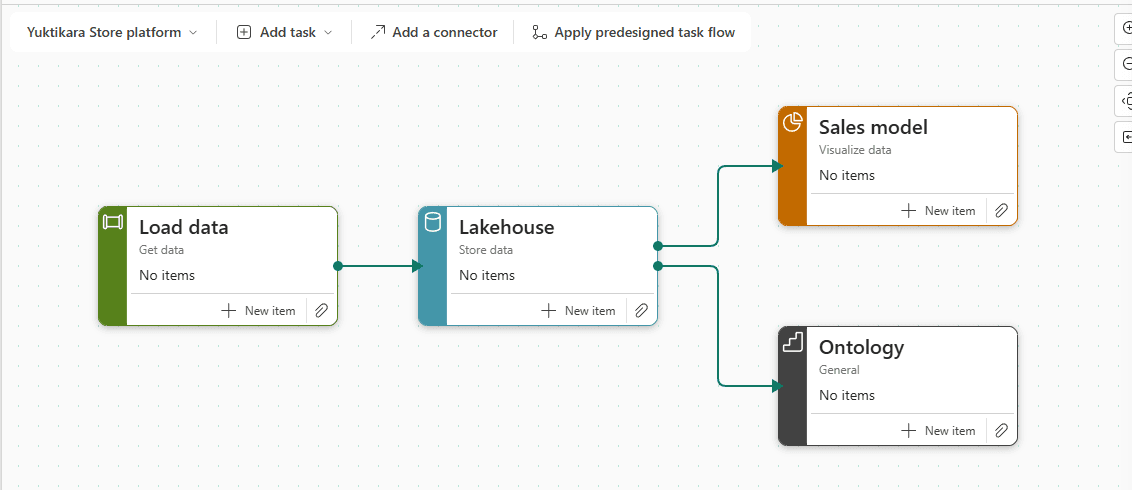Click the Load data task icon
Screen dimensions: 1132x490
click(x=113, y=222)
